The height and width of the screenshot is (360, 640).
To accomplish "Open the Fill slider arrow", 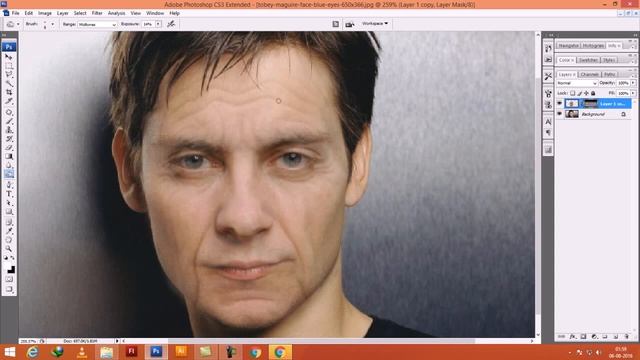I will coord(633,93).
